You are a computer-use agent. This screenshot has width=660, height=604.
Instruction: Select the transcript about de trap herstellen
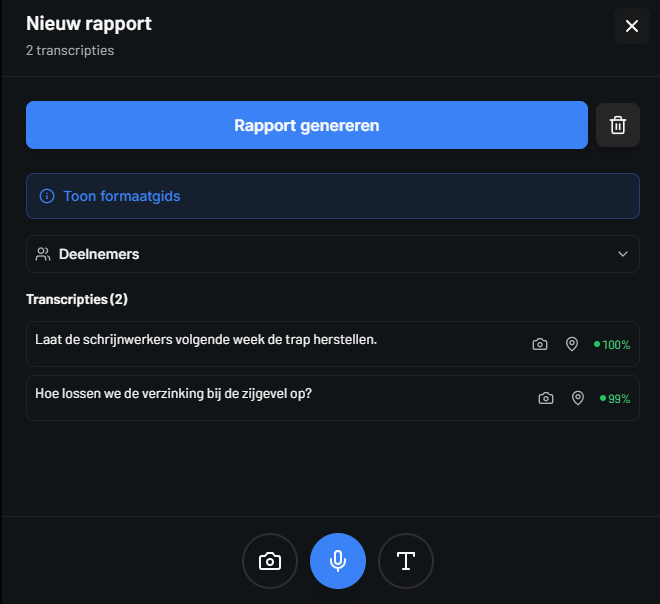point(206,340)
